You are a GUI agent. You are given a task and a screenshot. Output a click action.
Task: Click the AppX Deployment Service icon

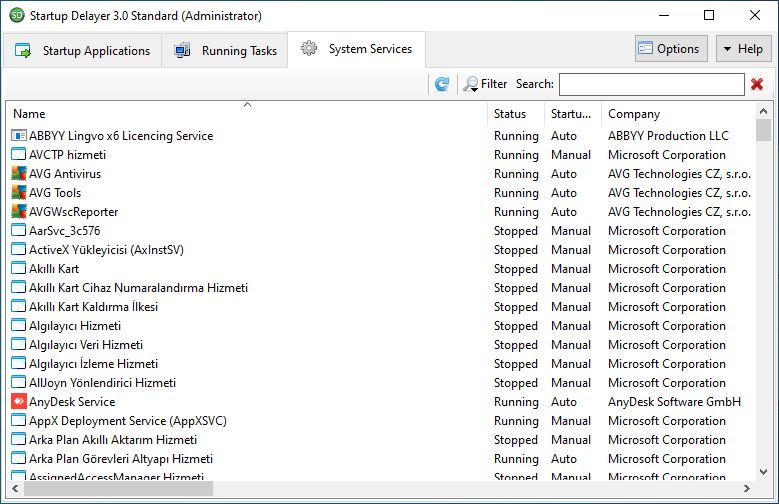[x=18, y=420]
